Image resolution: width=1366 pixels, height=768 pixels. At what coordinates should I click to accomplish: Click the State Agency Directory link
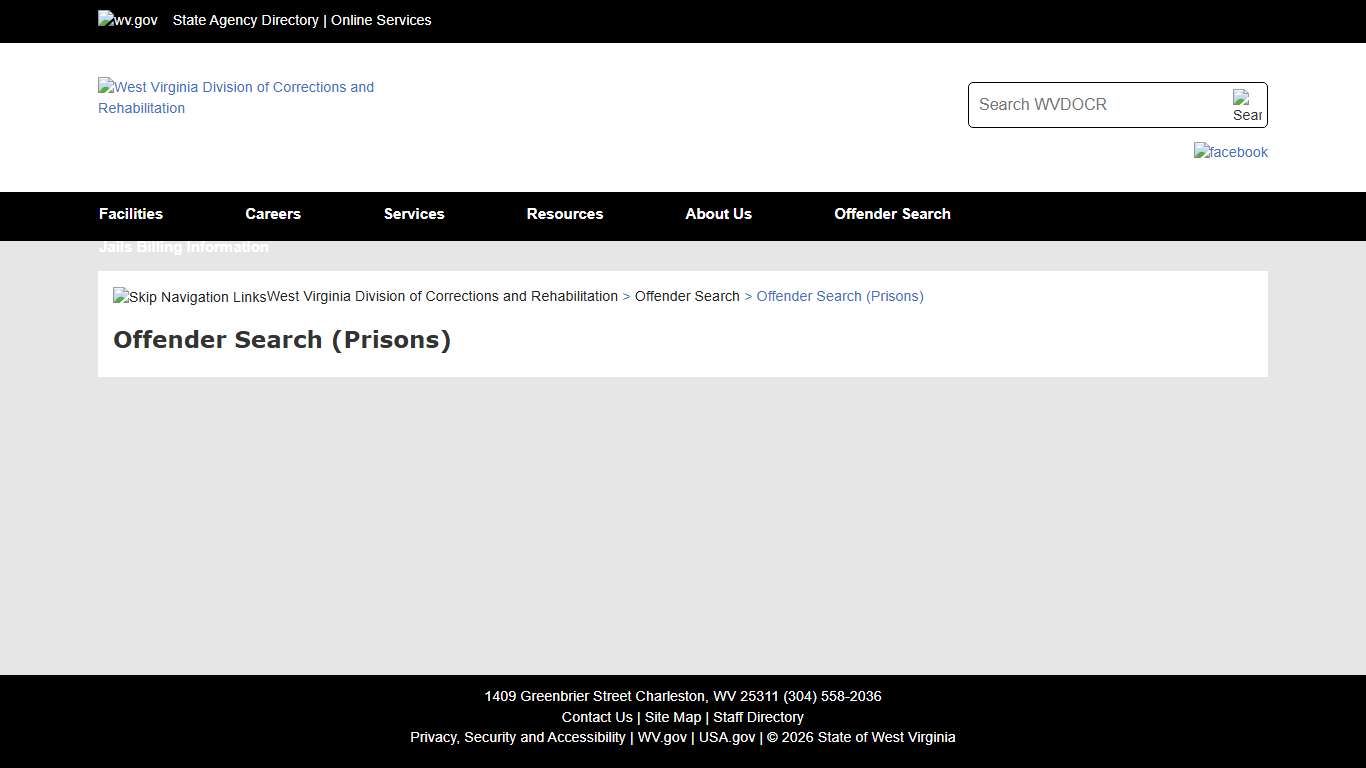point(245,20)
